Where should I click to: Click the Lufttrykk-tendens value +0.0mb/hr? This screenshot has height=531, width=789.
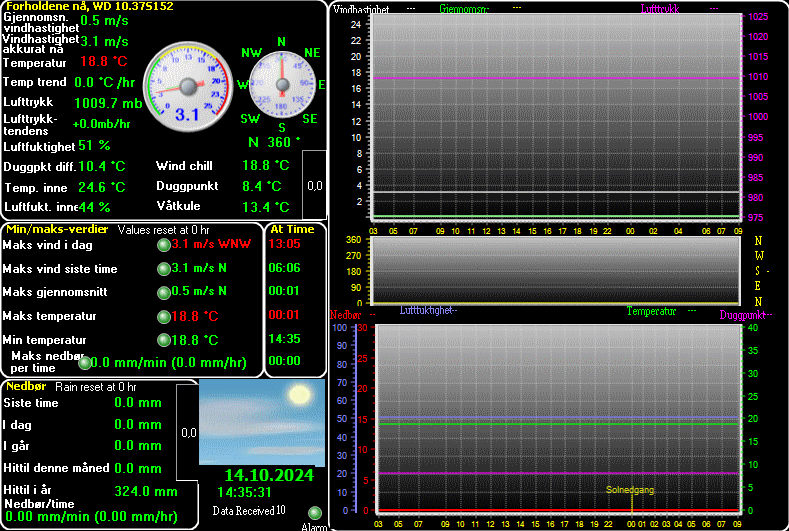click(101, 124)
